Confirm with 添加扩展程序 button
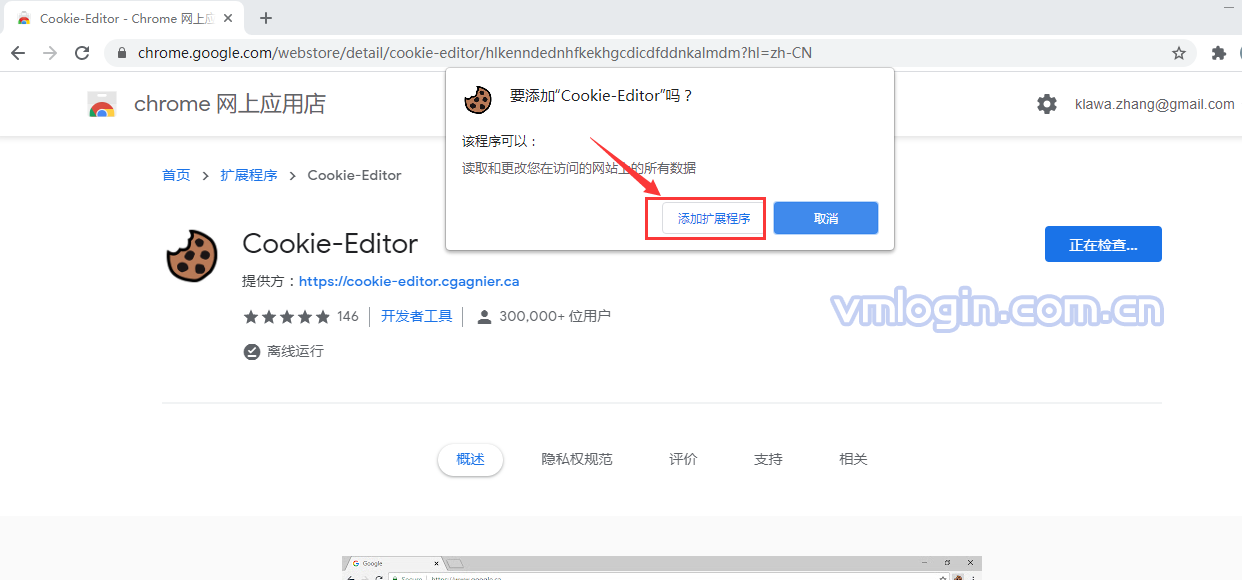The height and width of the screenshot is (580, 1242). pyautogui.click(x=714, y=218)
